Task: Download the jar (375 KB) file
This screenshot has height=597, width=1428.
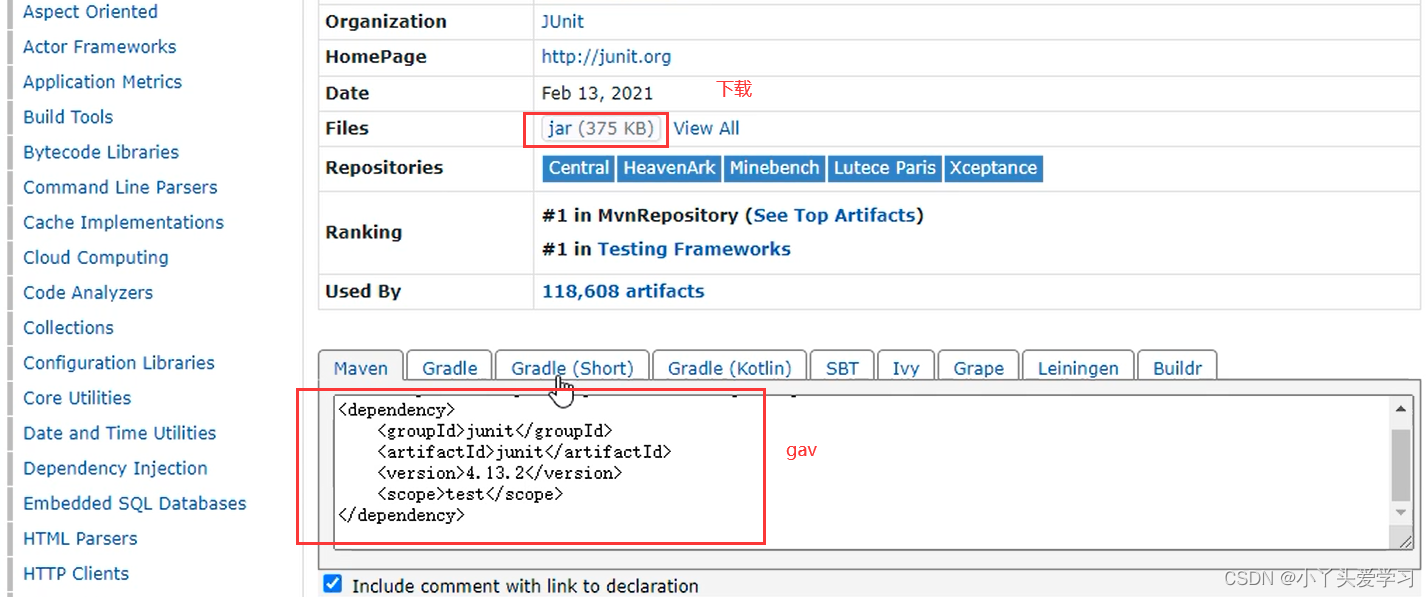Action: point(600,128)
